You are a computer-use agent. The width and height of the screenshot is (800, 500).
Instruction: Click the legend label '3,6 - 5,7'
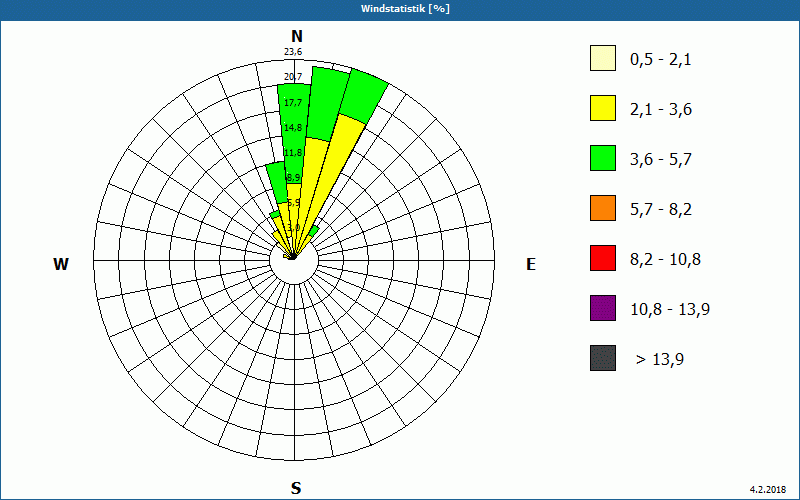(x=661, y=160)
